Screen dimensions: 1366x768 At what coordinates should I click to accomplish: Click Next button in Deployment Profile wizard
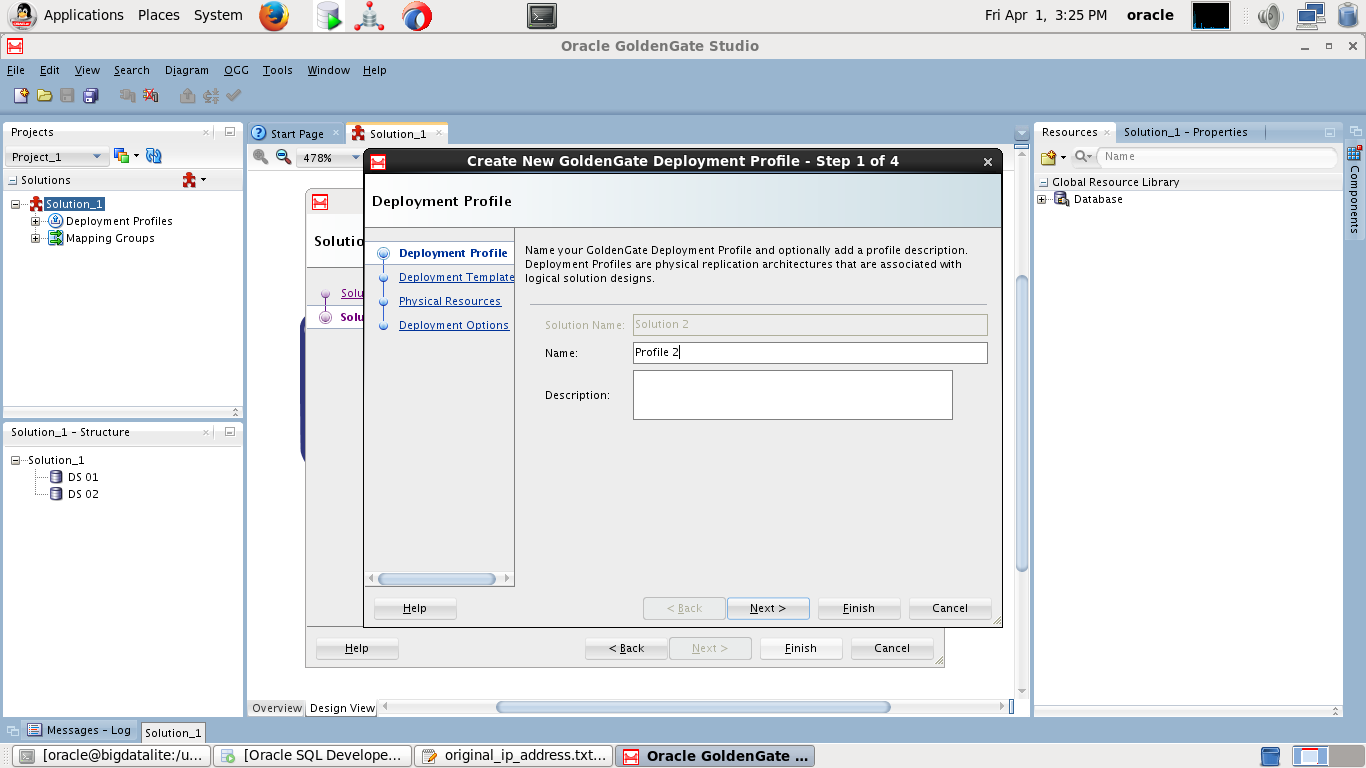tap(768, 608)
